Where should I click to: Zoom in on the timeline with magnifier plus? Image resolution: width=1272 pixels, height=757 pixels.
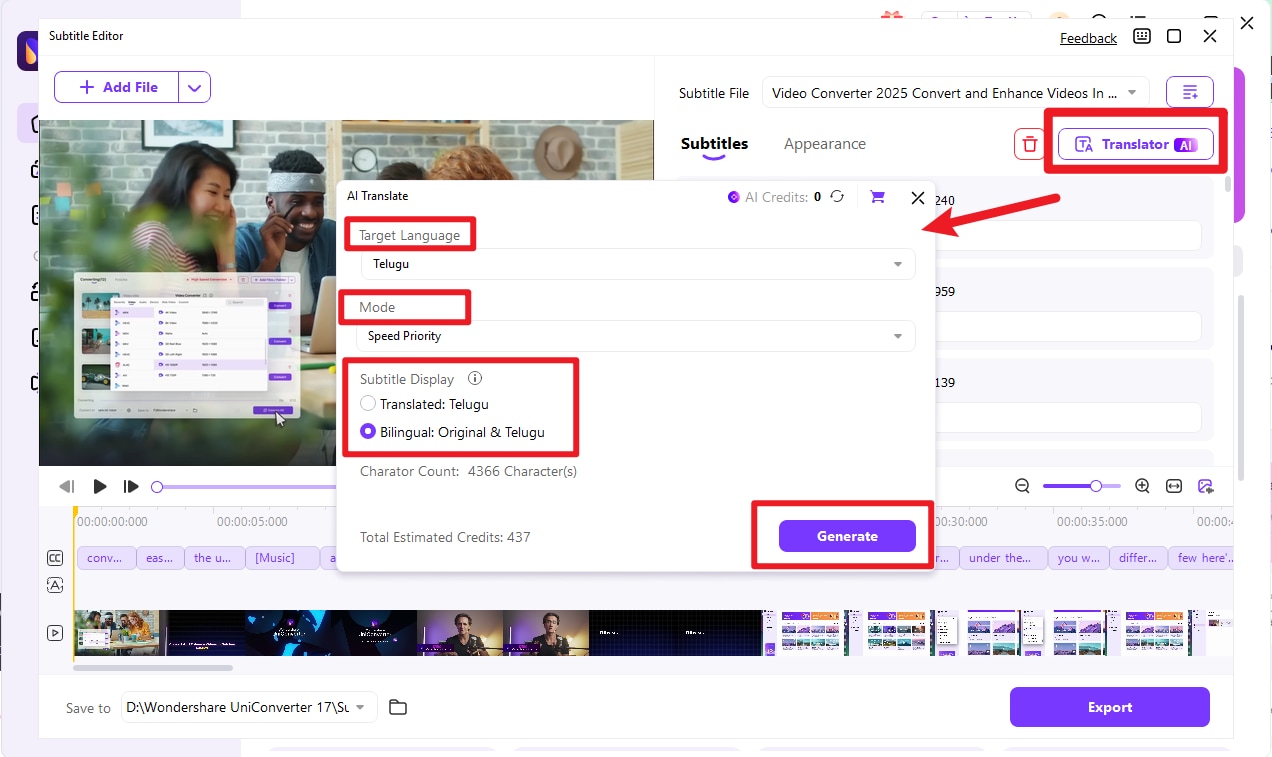(1142, 486)
